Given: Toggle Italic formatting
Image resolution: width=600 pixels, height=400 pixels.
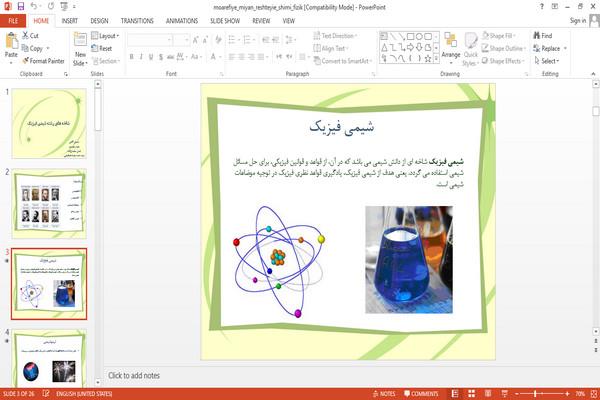Looking at the screenshot, I should [x=141, y=57].
